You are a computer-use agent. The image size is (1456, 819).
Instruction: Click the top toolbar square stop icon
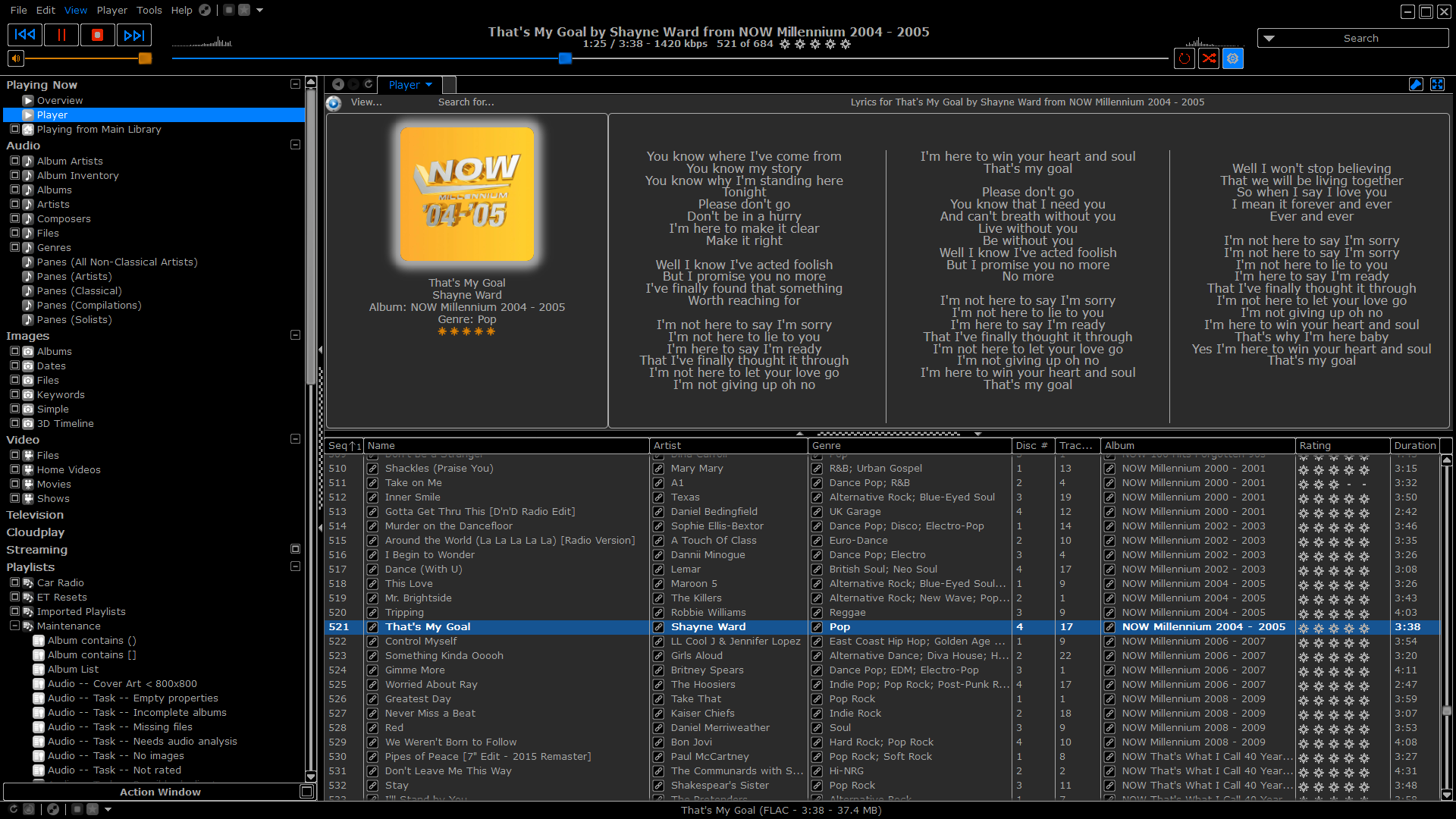tap(229, 10)
